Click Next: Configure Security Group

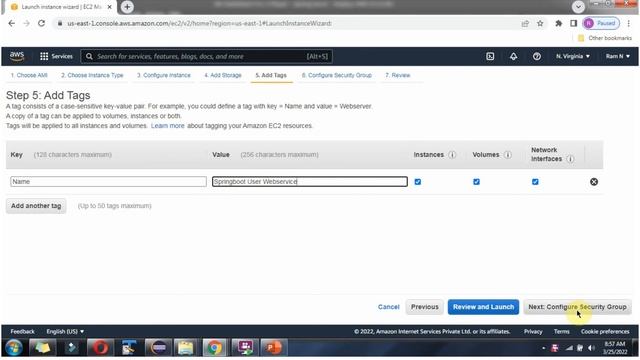click(x=577, y=307)
